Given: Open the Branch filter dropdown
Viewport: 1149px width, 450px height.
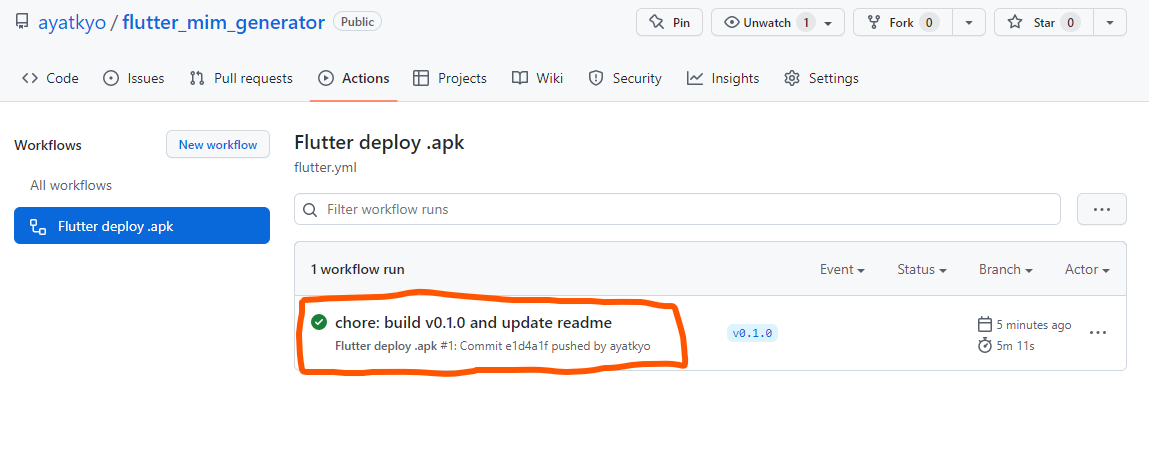Looking at the screenshot, I should 1005,270.
